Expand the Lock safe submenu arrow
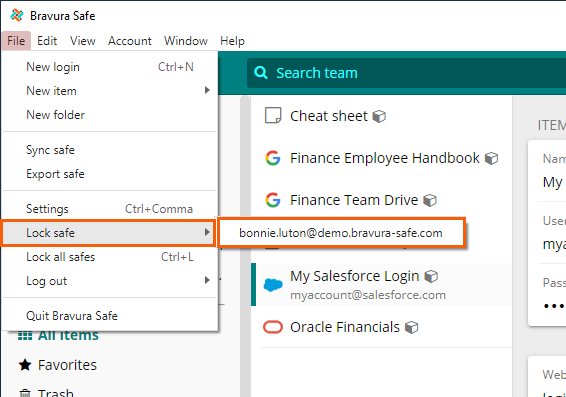Image resolution: width=566 pixels, height=397 pixels. pyautogui.click(x=207, y=232)
